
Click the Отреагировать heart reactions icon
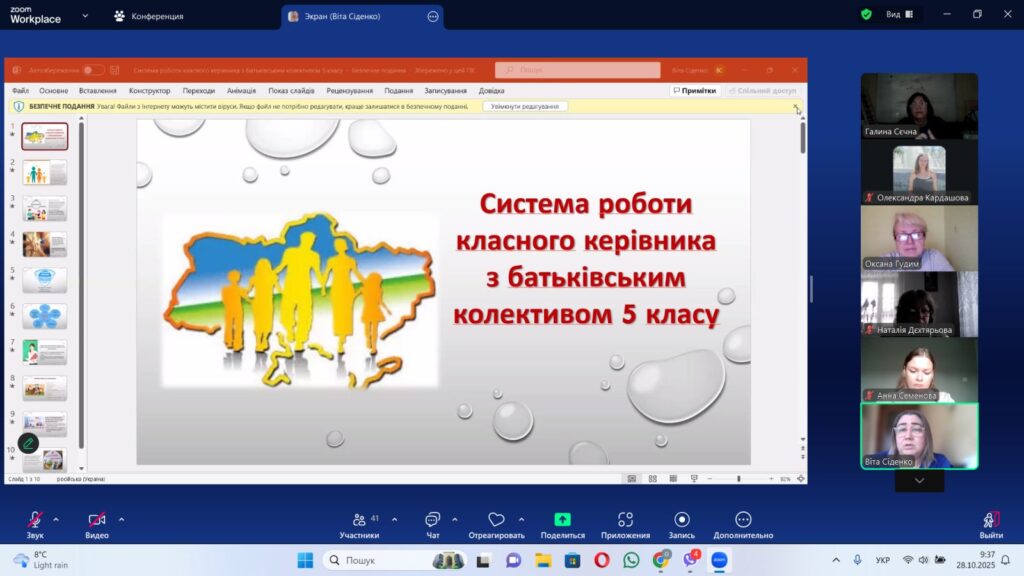(x=496, y=521)
